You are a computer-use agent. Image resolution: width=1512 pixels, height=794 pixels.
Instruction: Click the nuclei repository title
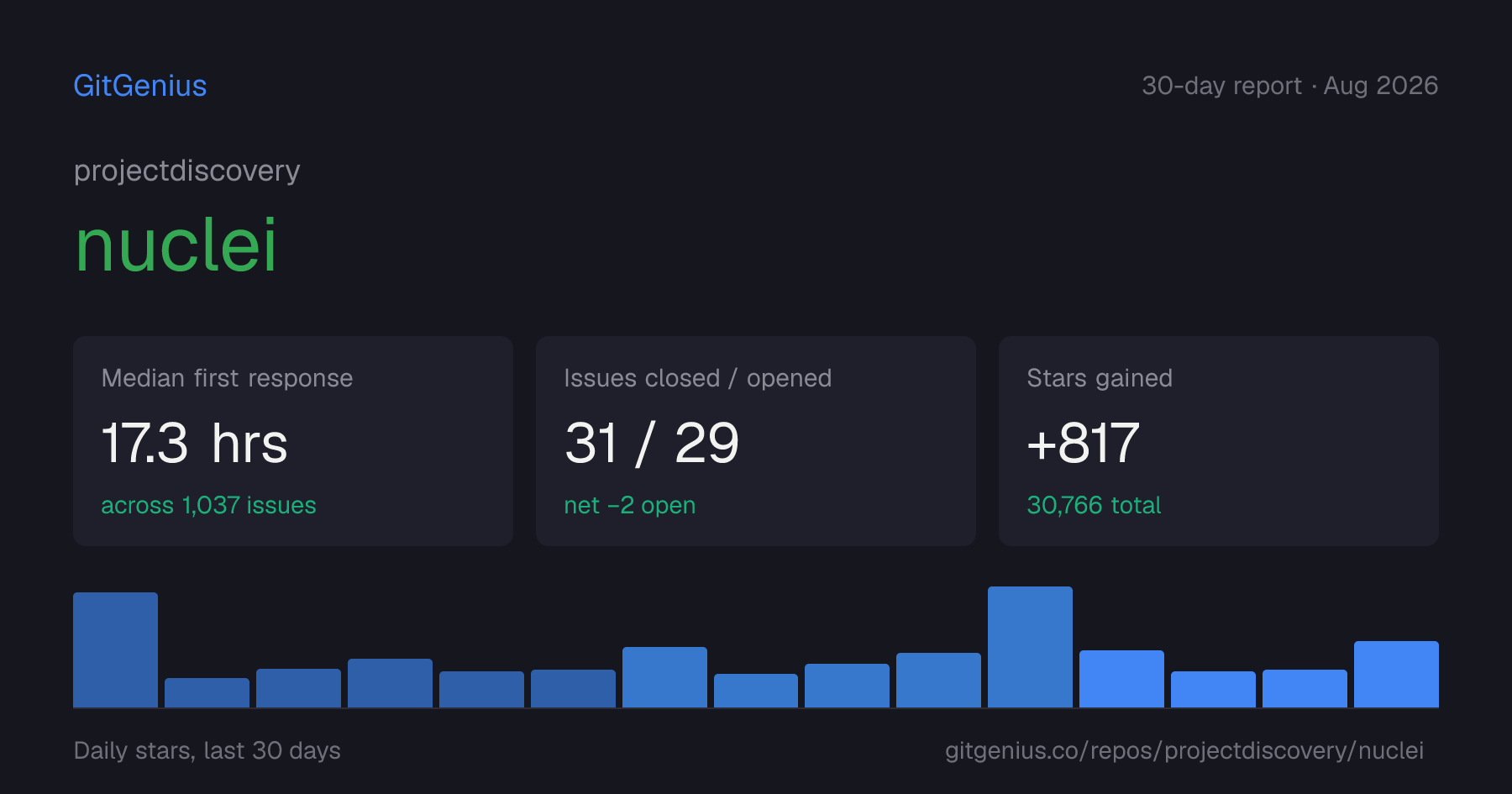(x=176, y=245)
